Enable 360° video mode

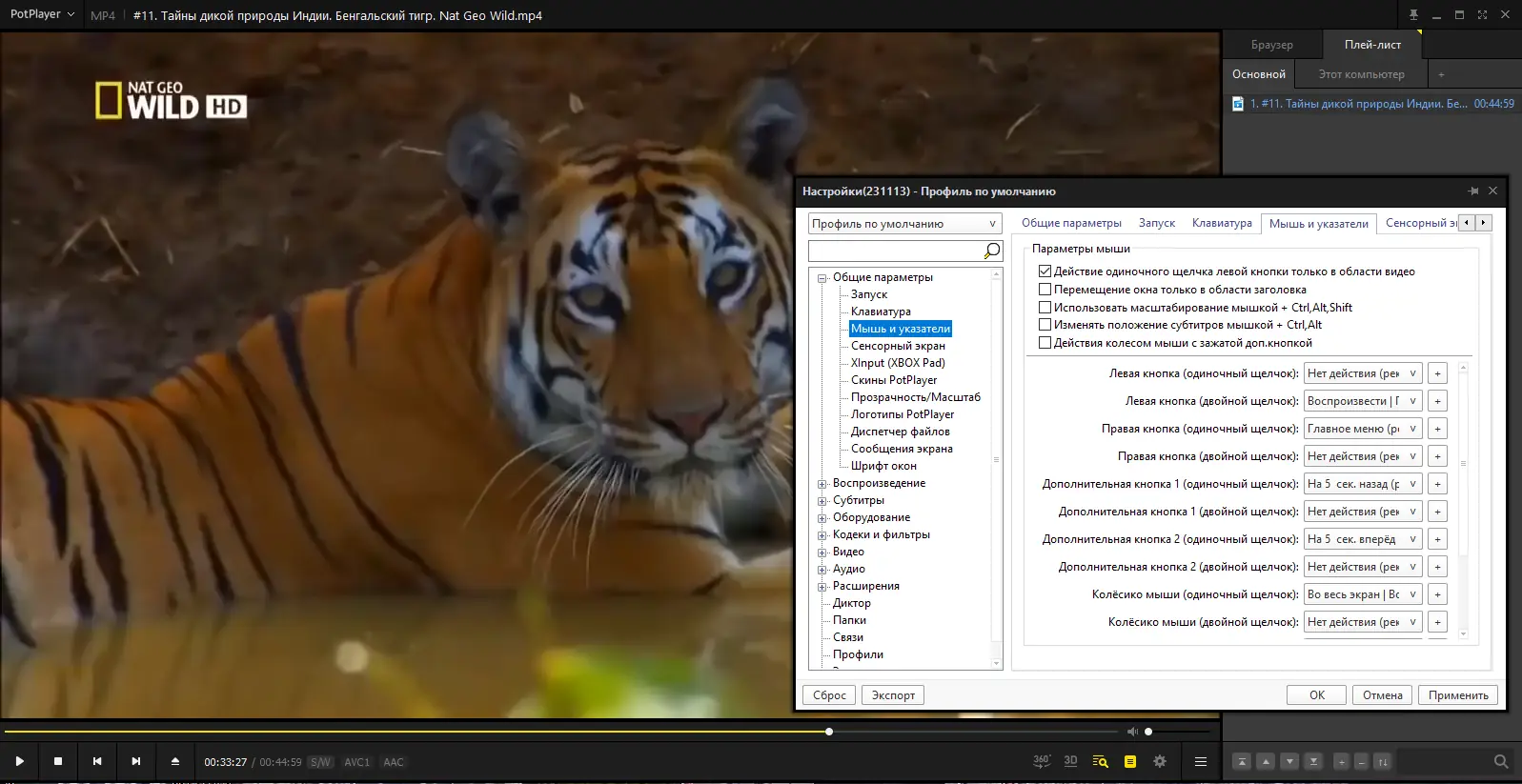[1042, 761]
